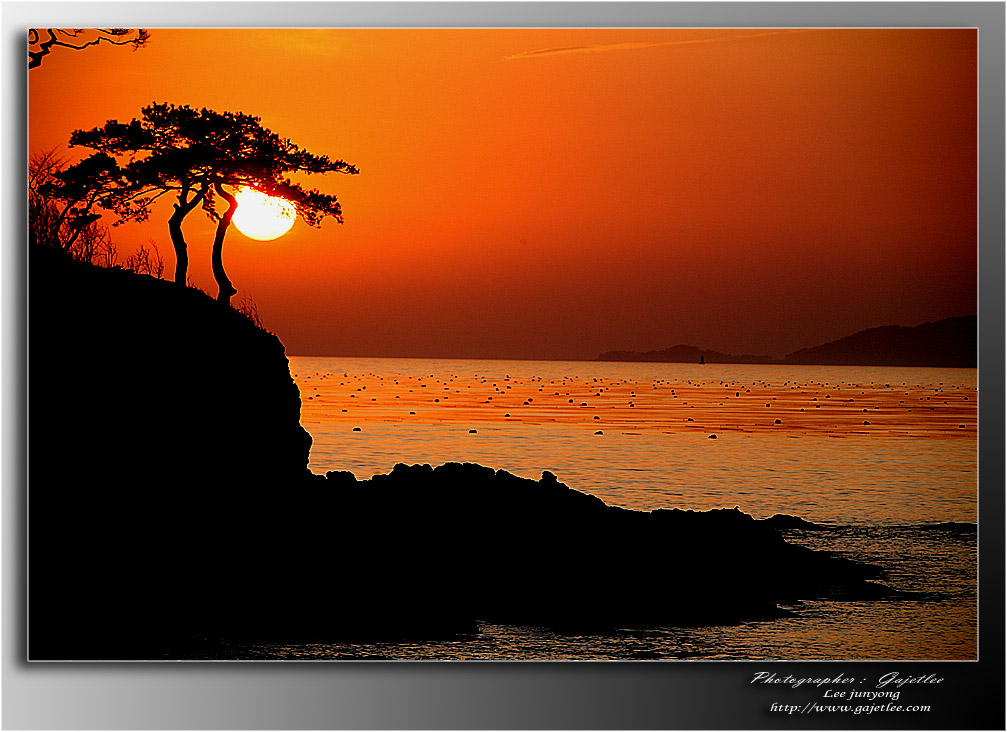Click the bright setting sun
This screenshot has height=732, width=1007.
tap(264, 215)
